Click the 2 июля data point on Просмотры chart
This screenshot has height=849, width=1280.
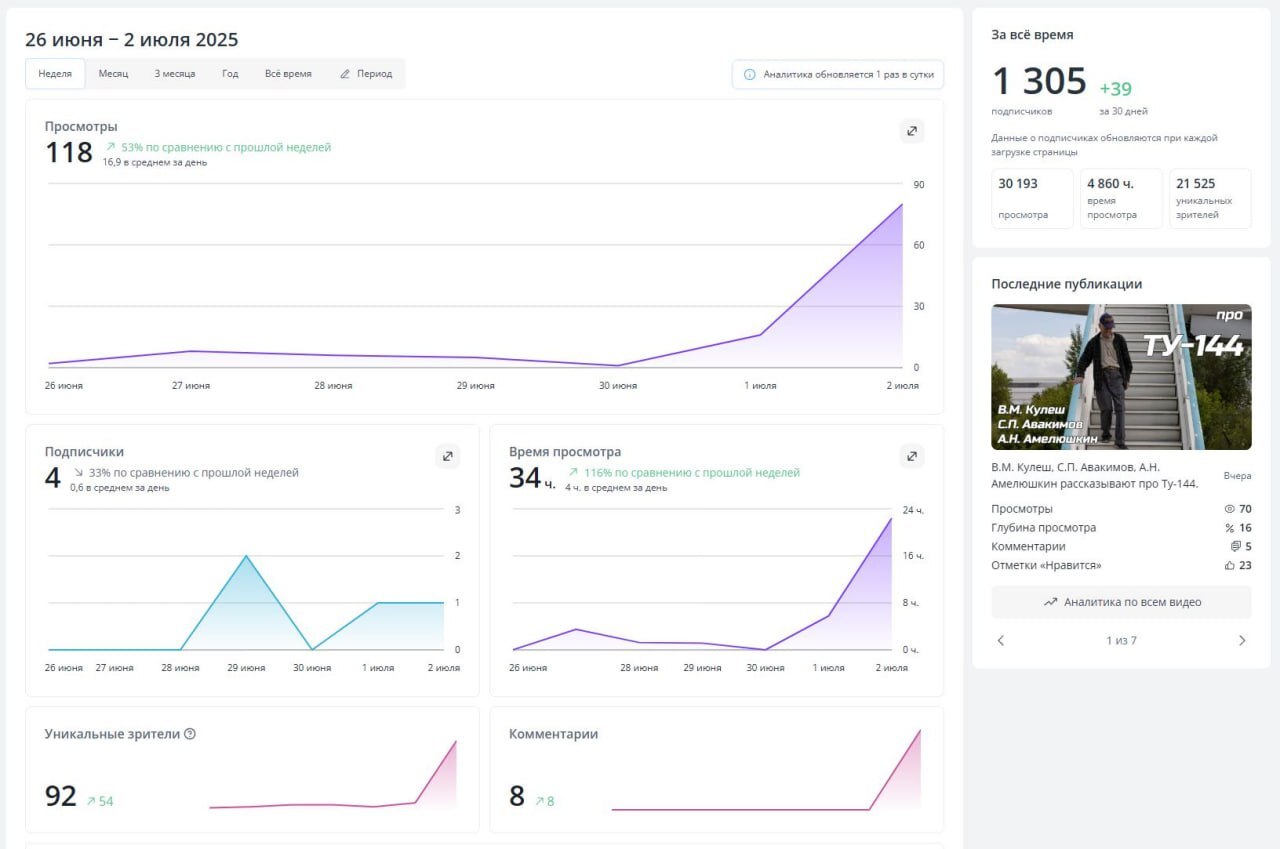coord(902,205)
